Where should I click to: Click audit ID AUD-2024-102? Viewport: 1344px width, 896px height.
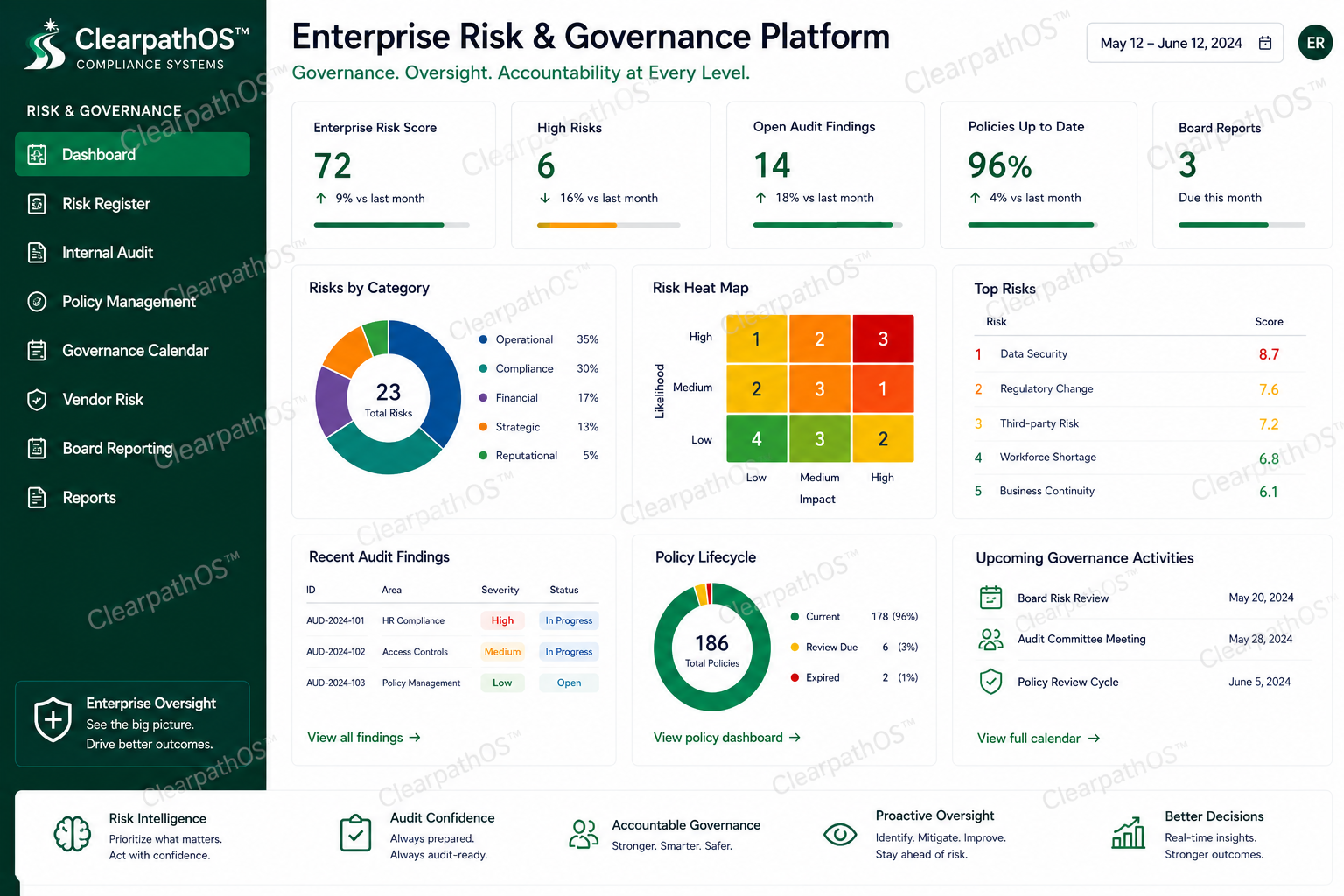335,652
